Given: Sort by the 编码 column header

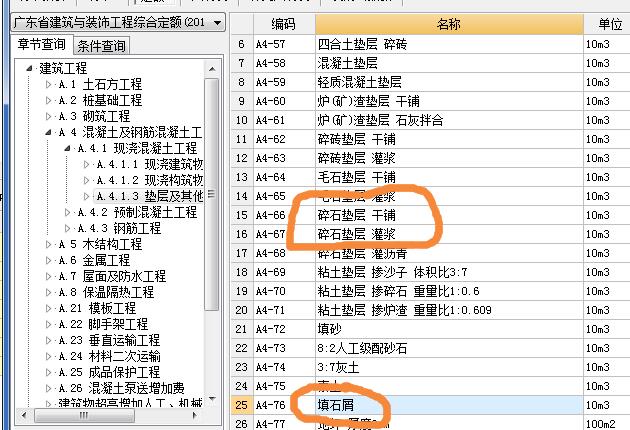Looking at the screenshot, I should coord(284,24).
